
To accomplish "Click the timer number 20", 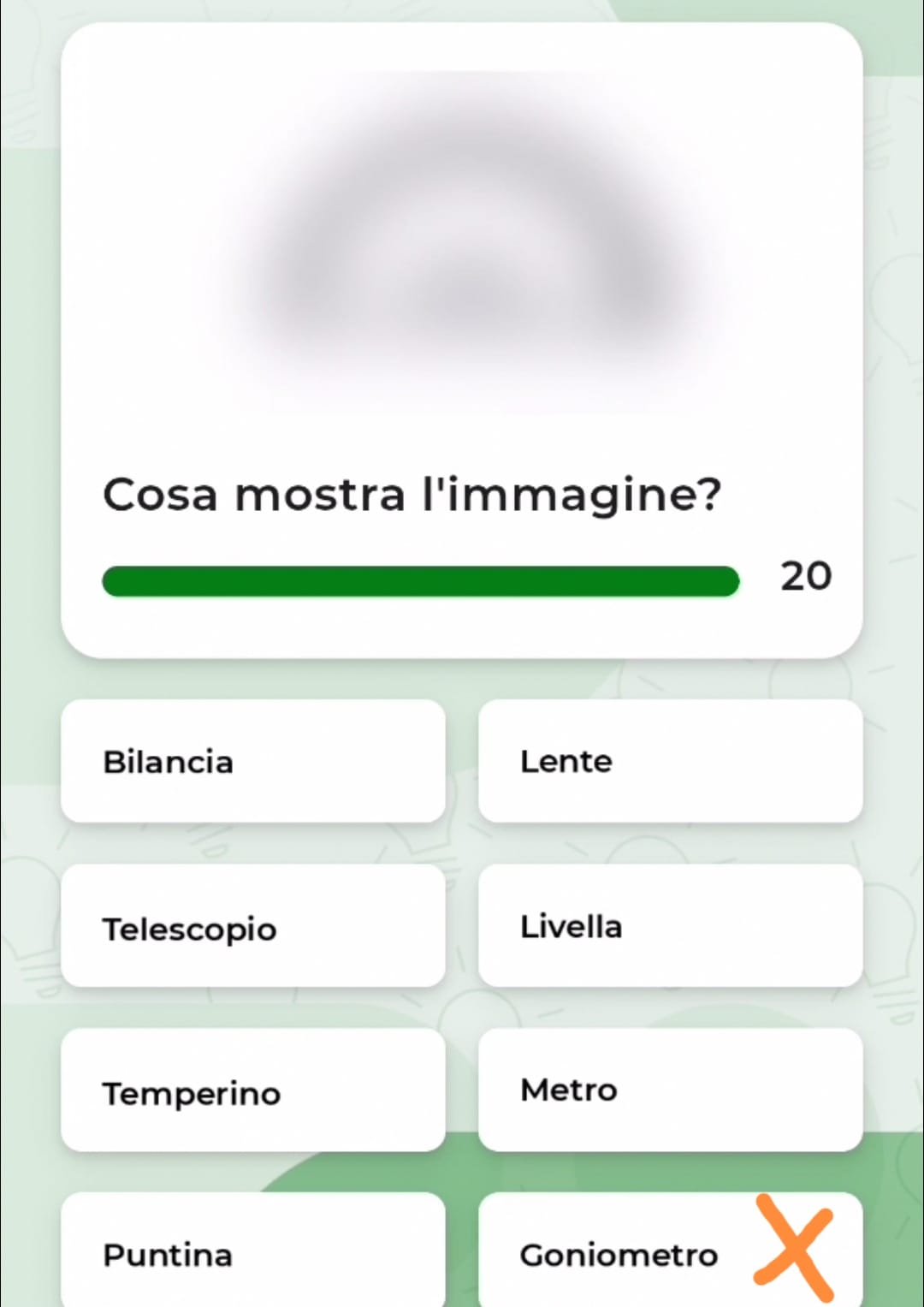I will 805,576.
